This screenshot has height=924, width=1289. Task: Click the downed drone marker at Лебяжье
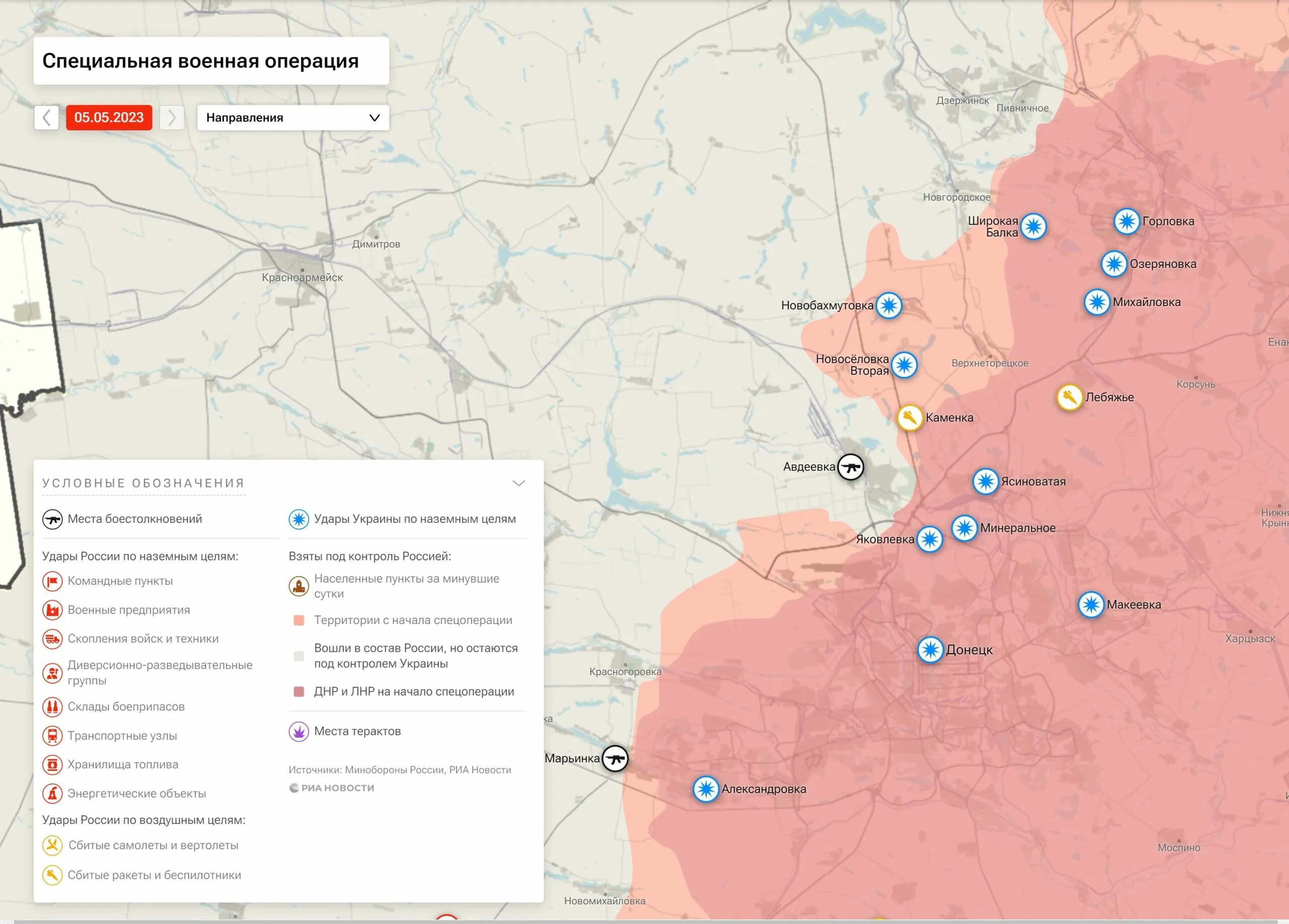[x=1069, y=398]
